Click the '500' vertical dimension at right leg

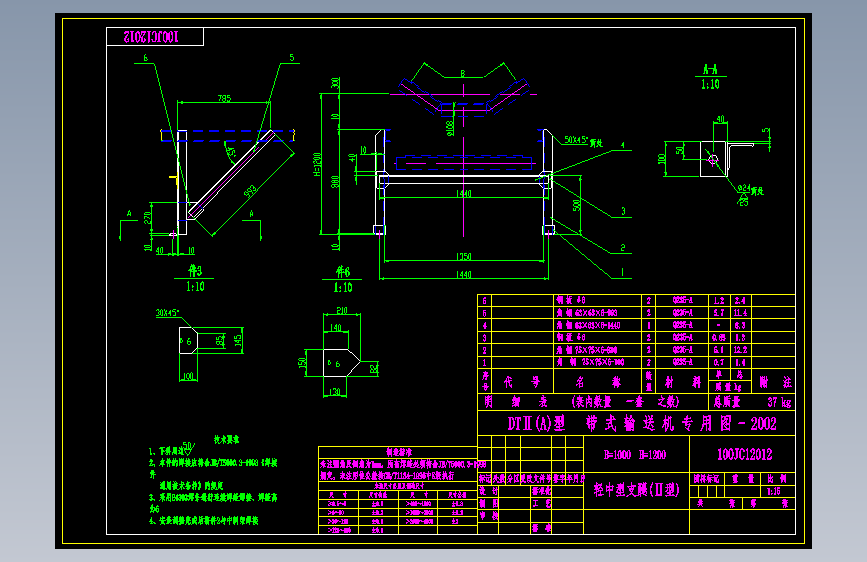pyautogui.click(x=577, y=205)
